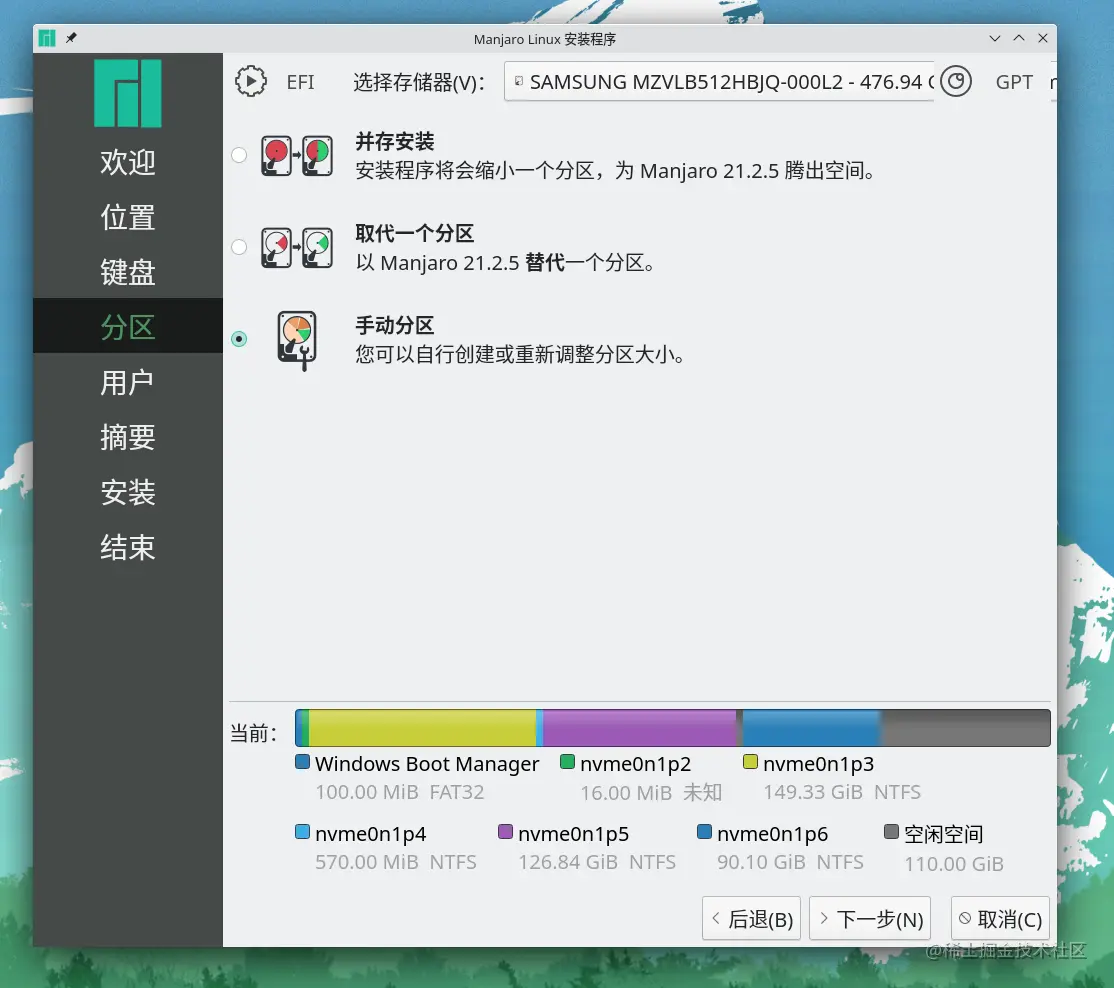Screen dimensions: 1114x988
Task: Click the 下一步(N) next button
Action: pos(870,918)
